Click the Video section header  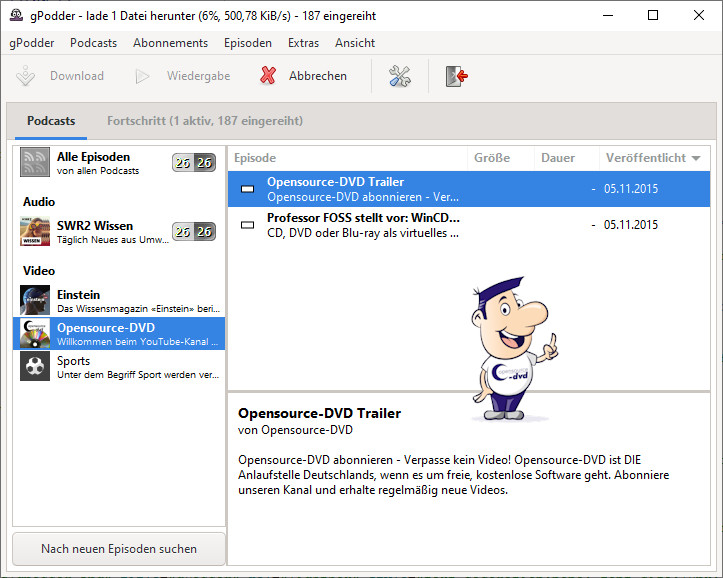tap(39, 271)
